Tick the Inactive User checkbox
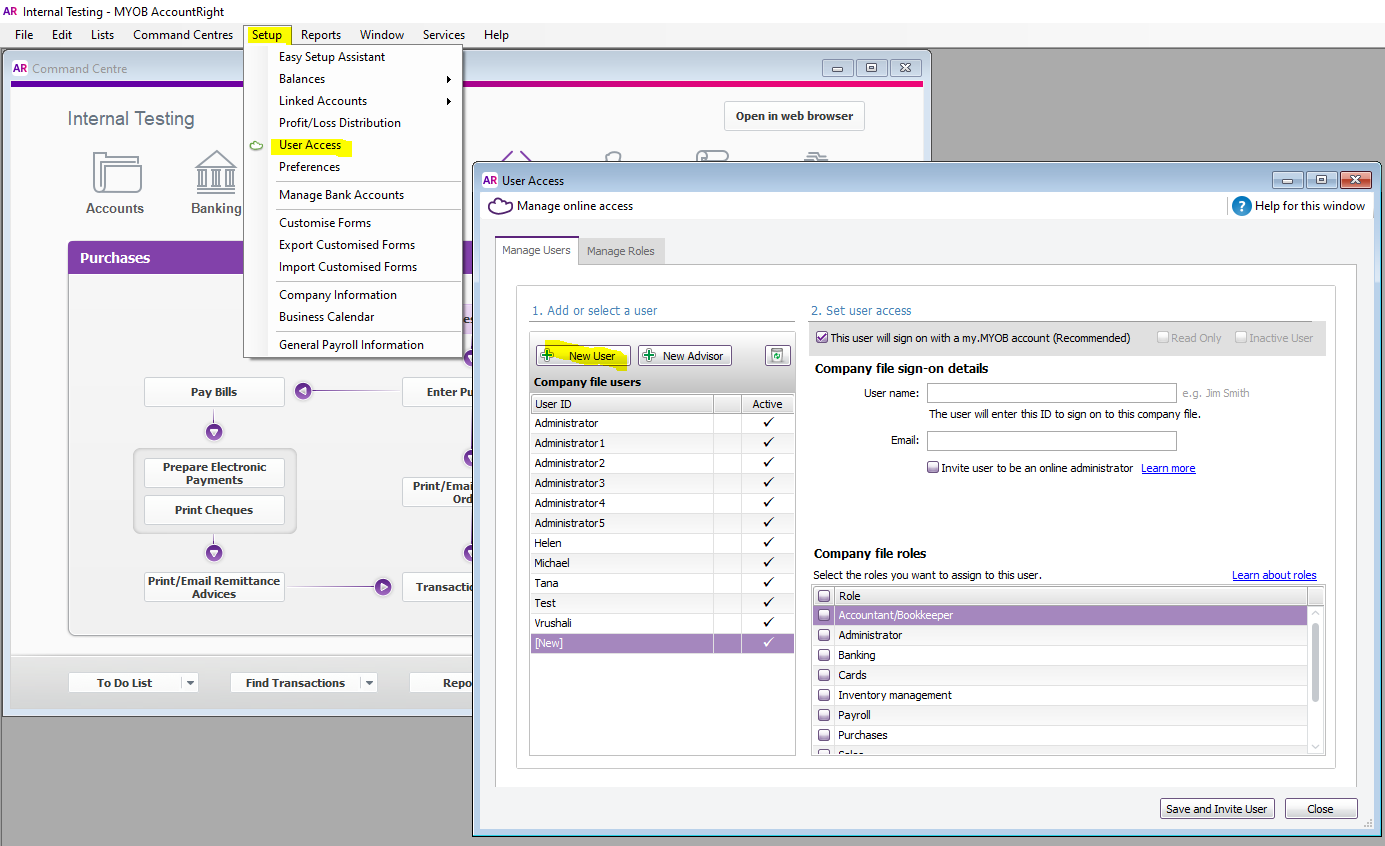 (x=1241, y=338)
